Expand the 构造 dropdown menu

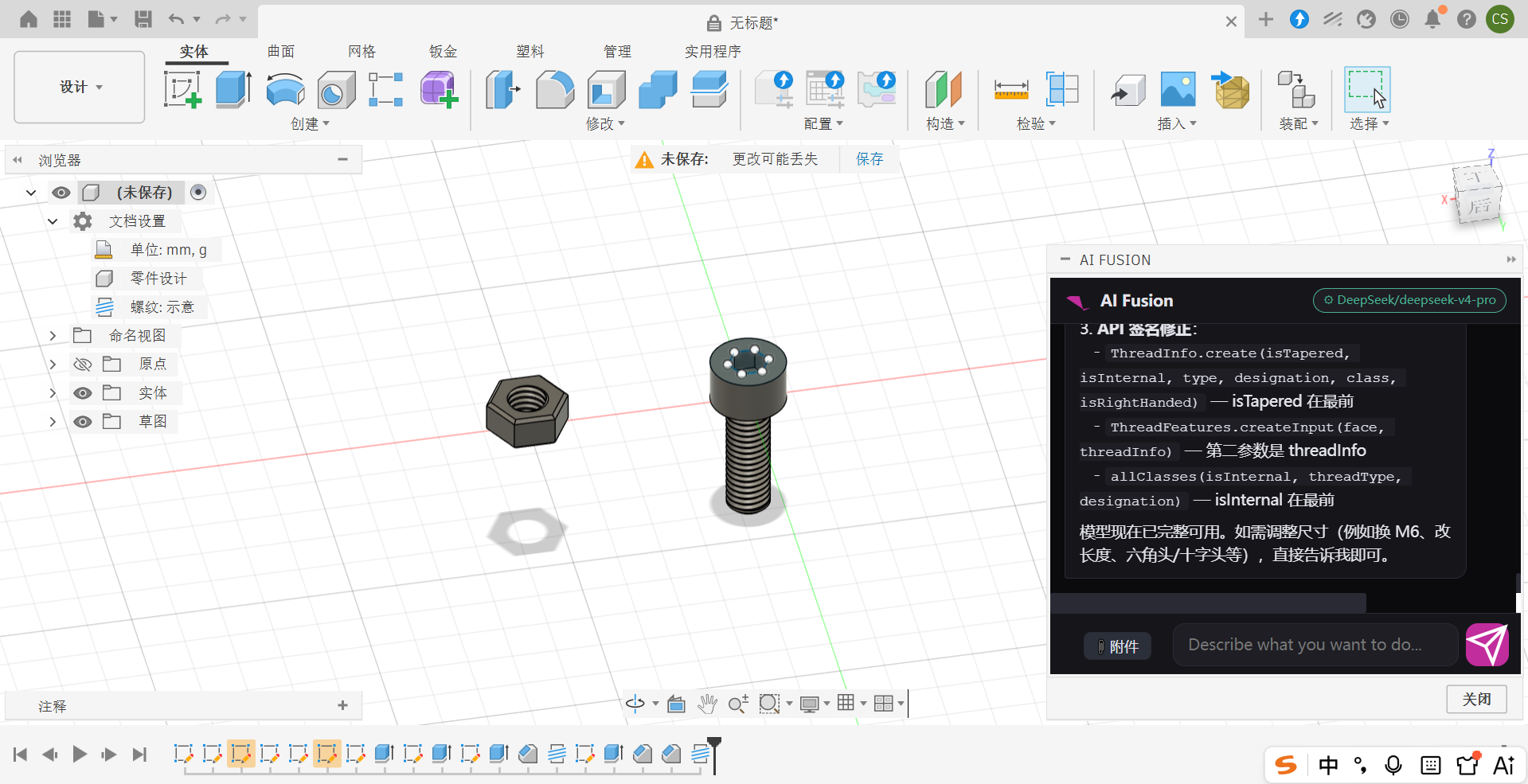[x=946, y=124]
